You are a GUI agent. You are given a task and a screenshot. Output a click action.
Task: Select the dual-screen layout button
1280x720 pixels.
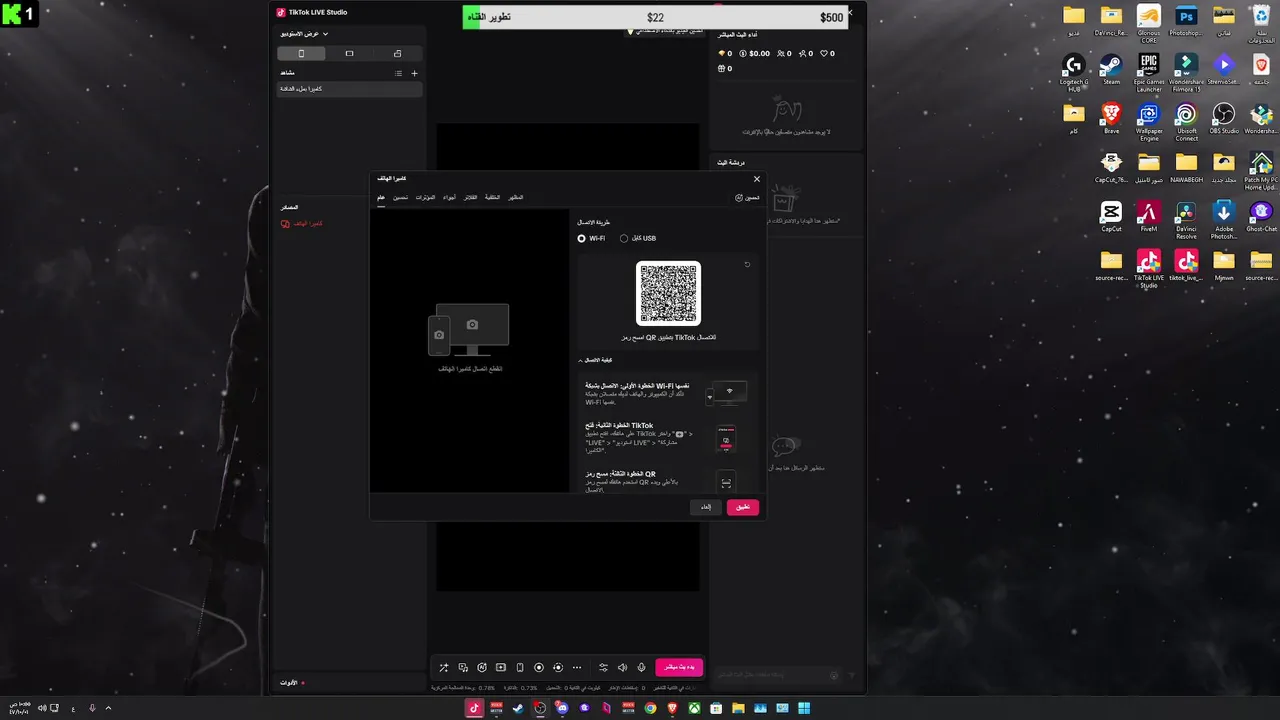click(x=397, y=53)
